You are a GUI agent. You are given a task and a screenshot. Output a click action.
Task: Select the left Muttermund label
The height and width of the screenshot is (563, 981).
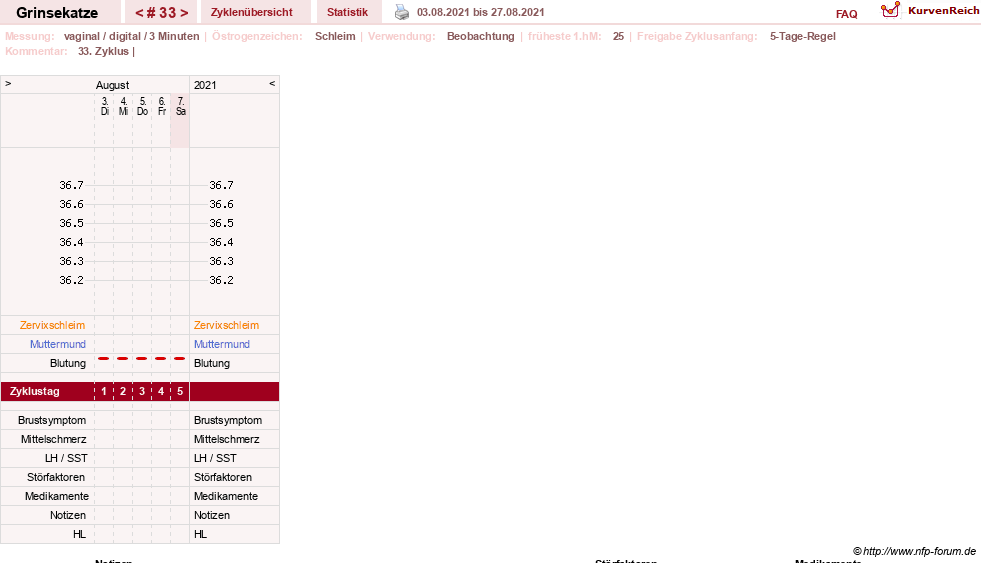(x=58, y=344)
